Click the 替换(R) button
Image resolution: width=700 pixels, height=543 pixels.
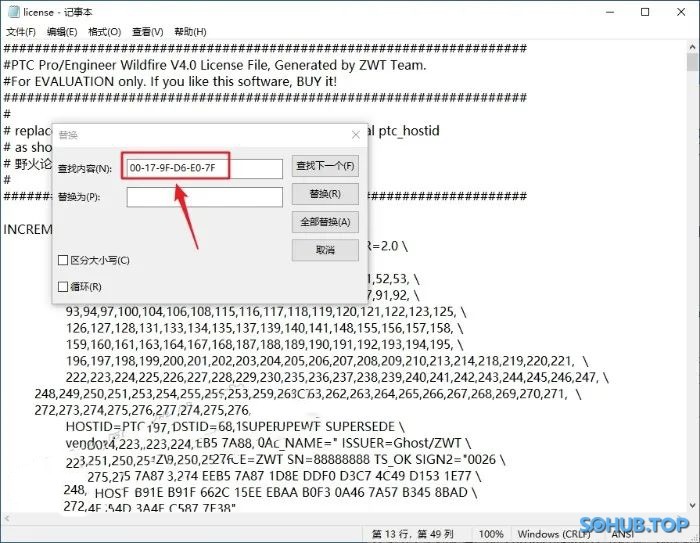point(325,194)
